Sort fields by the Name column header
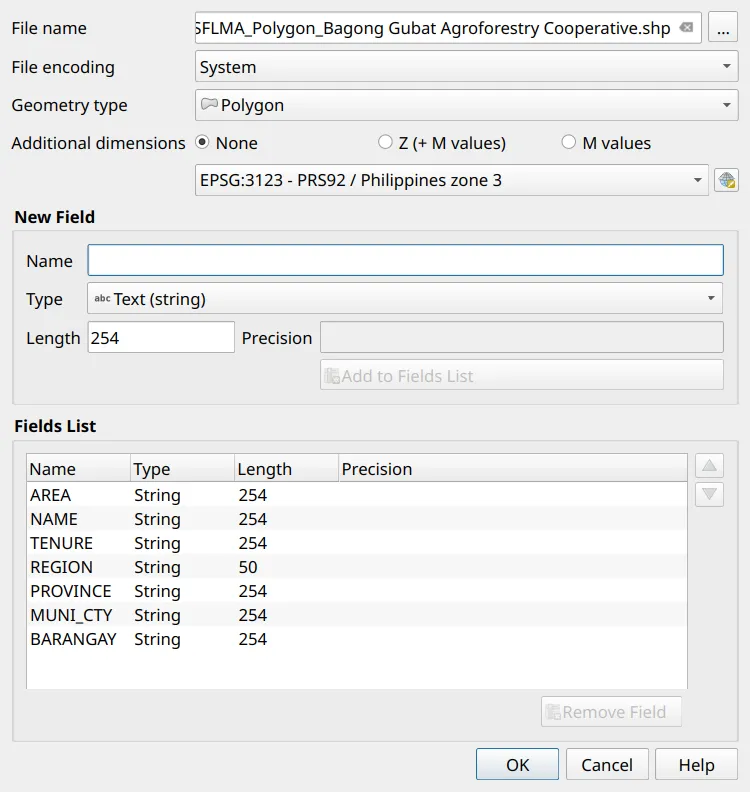This screenshot has width=750, height=792. coord(79,468)
